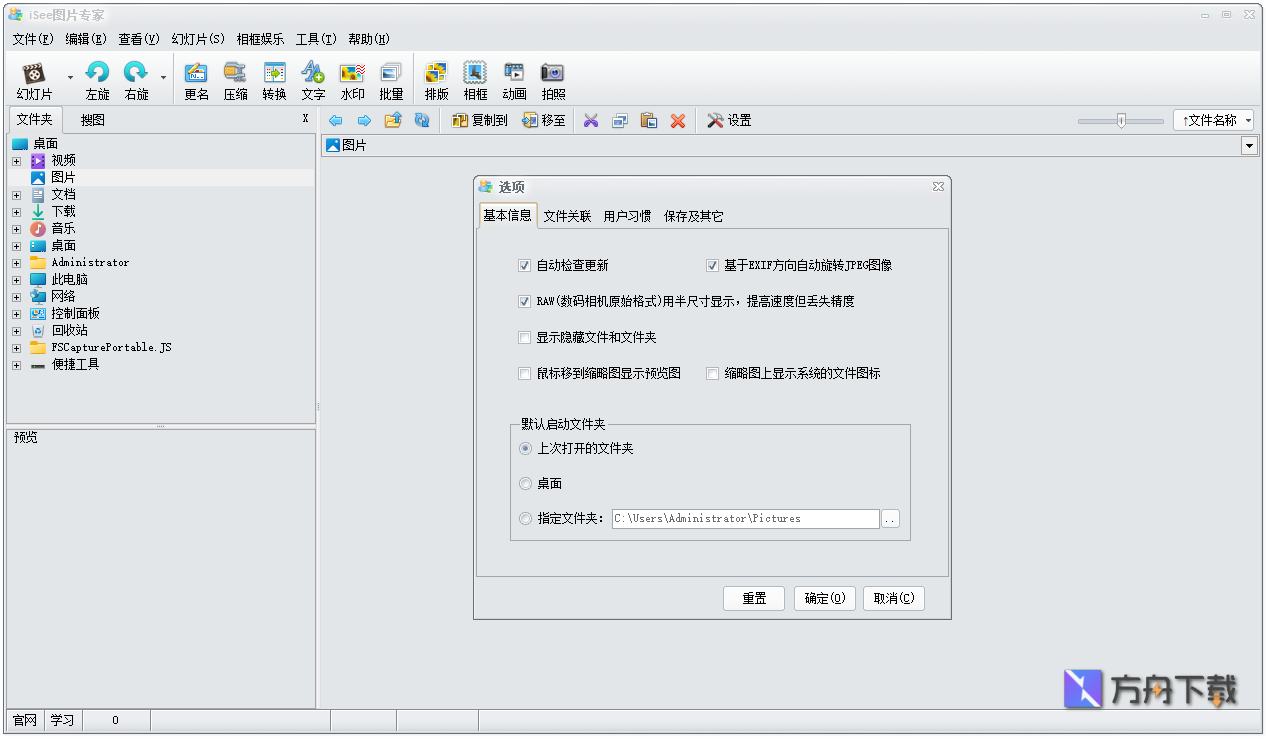
Task: Toggle 基于EXIF方向自动旋转JPEG图像 checkbox
Action: click(712, 266)
